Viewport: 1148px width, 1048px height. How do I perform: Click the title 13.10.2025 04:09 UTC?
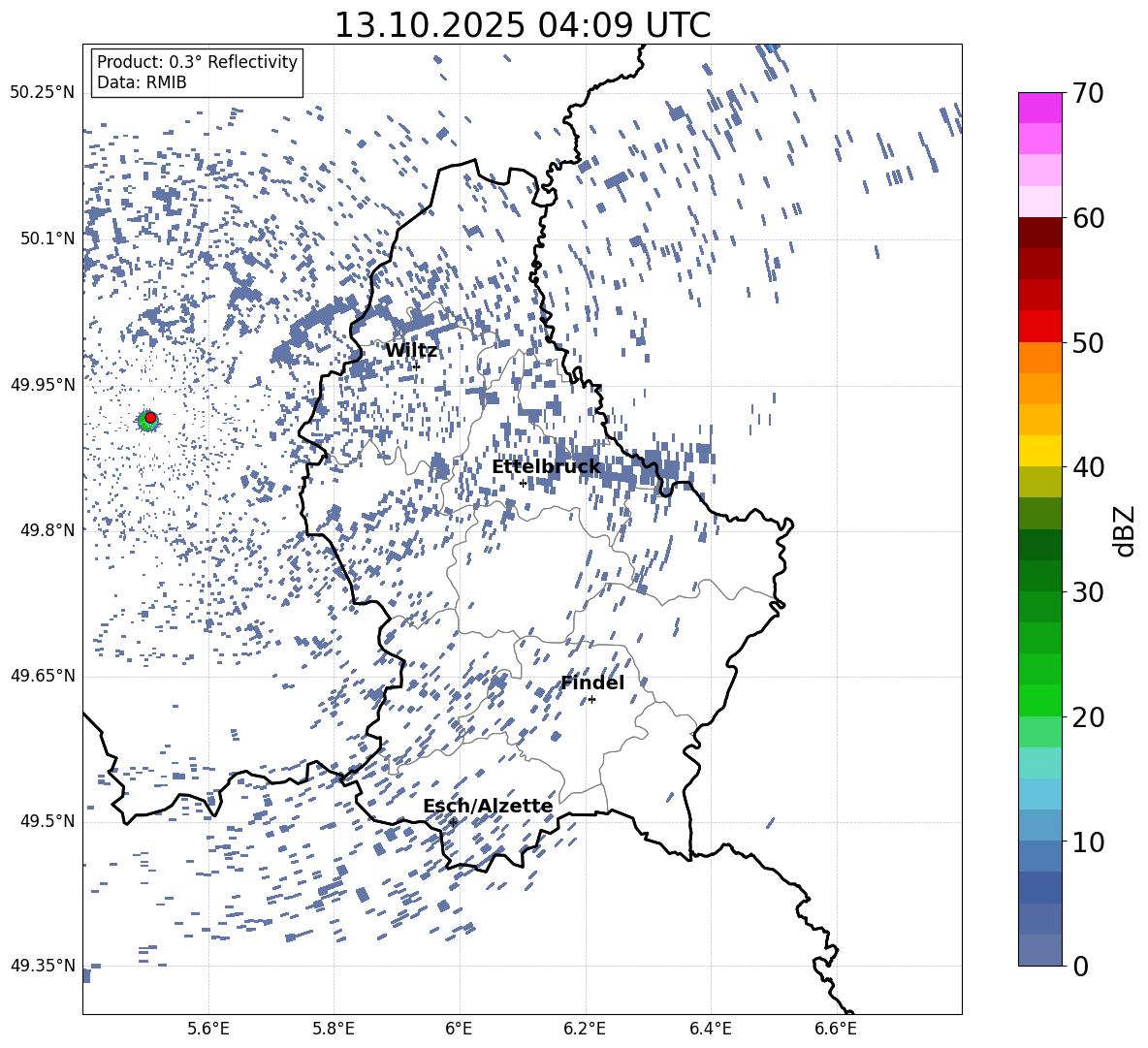(x=522, y=25)
